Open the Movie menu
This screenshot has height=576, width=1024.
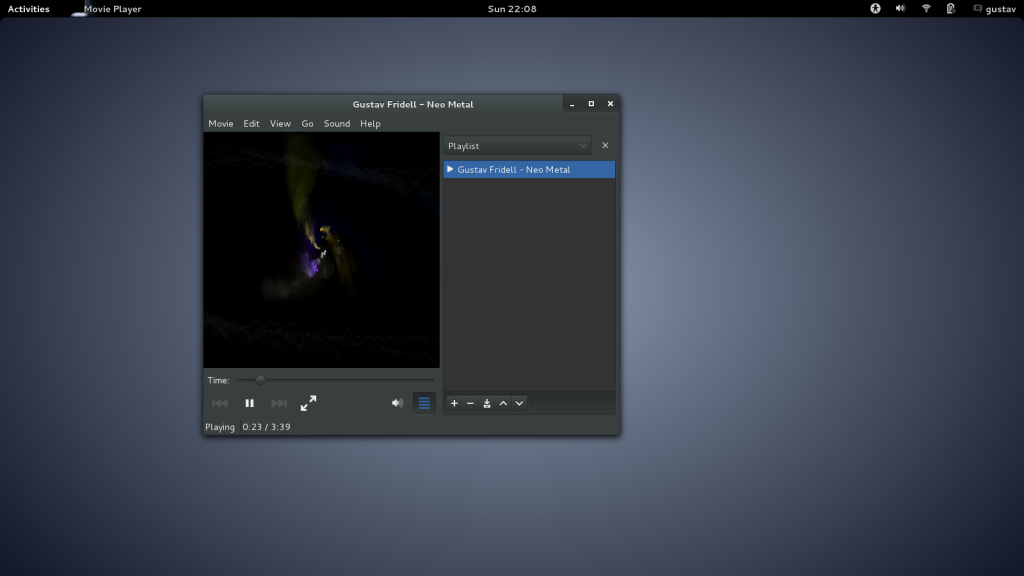click(x=221, y=123)
